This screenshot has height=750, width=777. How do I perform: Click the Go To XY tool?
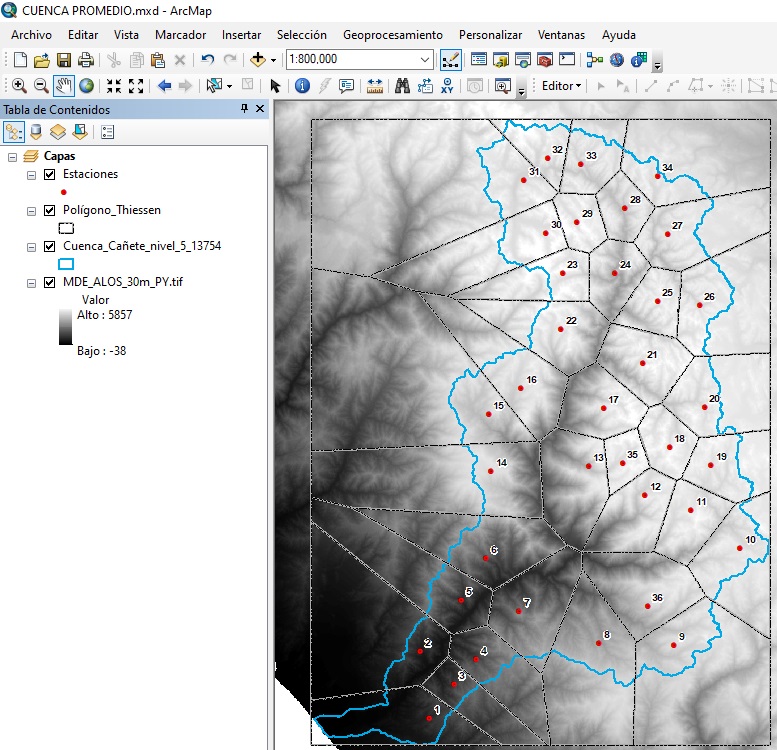point(447,86)
